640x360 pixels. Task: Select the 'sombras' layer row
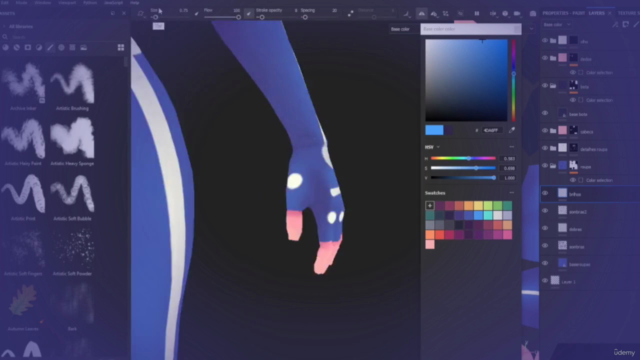[x=590, y=246]
